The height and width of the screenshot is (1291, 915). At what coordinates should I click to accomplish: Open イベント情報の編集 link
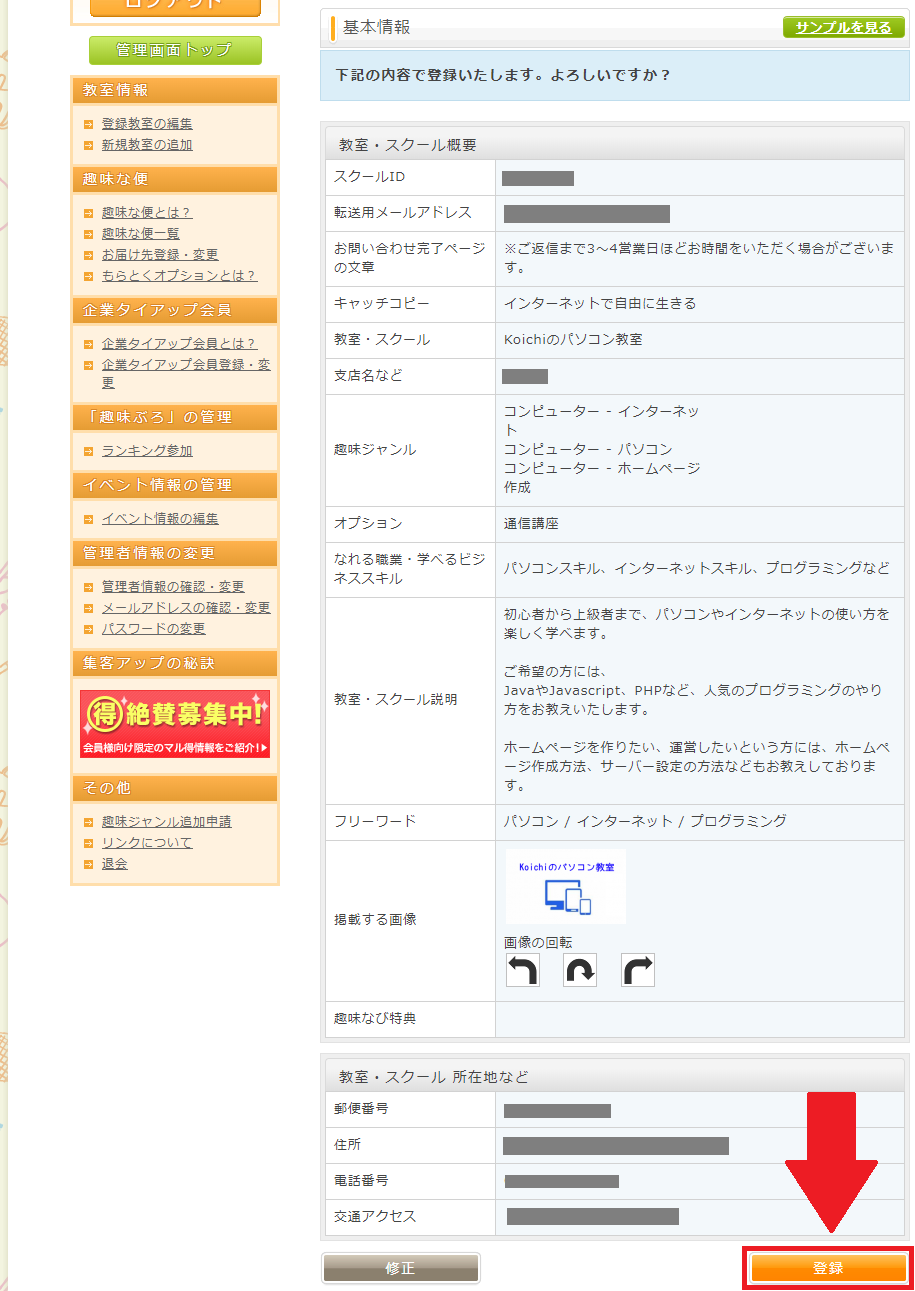[160, 519]
